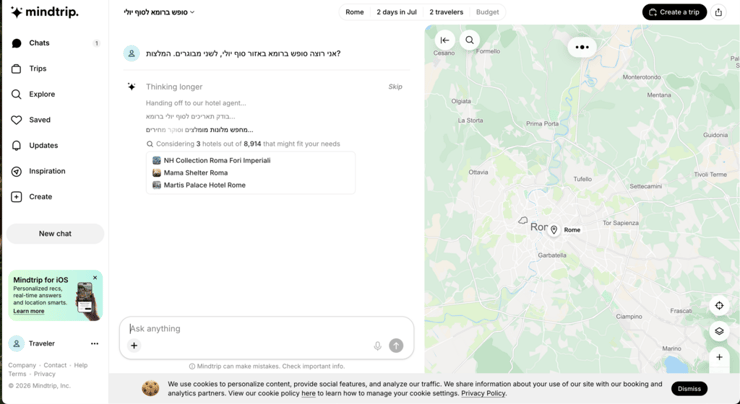
Task: Dismiss the cookie notice
Action: (x=689, y=389)
